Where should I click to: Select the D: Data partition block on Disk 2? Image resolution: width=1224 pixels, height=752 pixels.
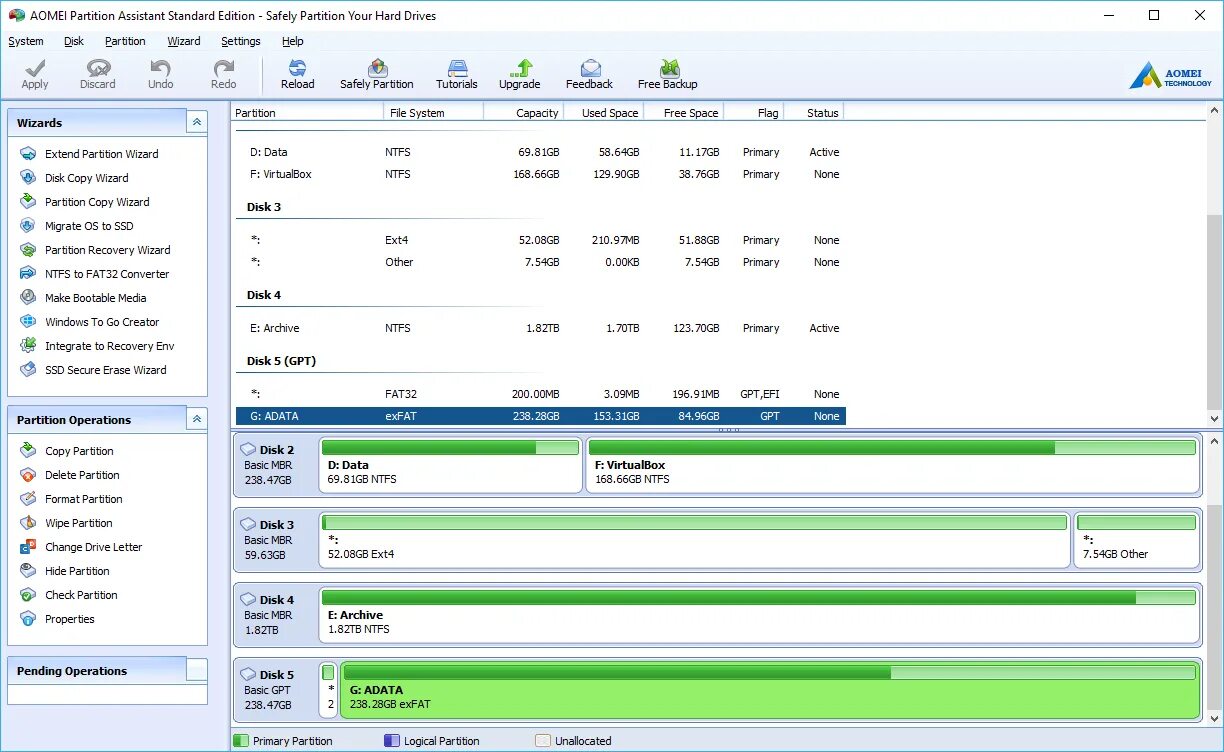coord(450,465)
